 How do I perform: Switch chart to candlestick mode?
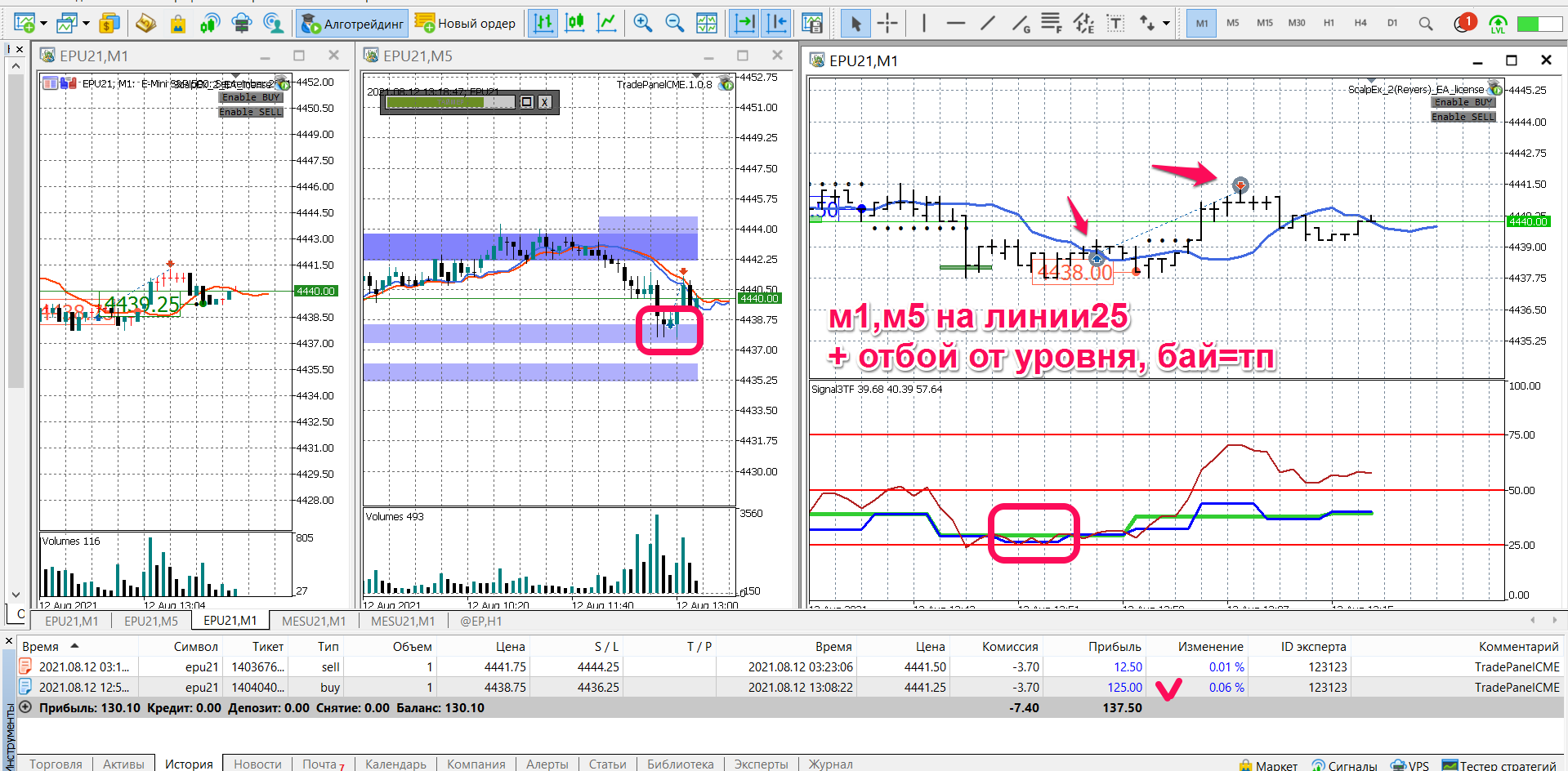tap(575, 24)
